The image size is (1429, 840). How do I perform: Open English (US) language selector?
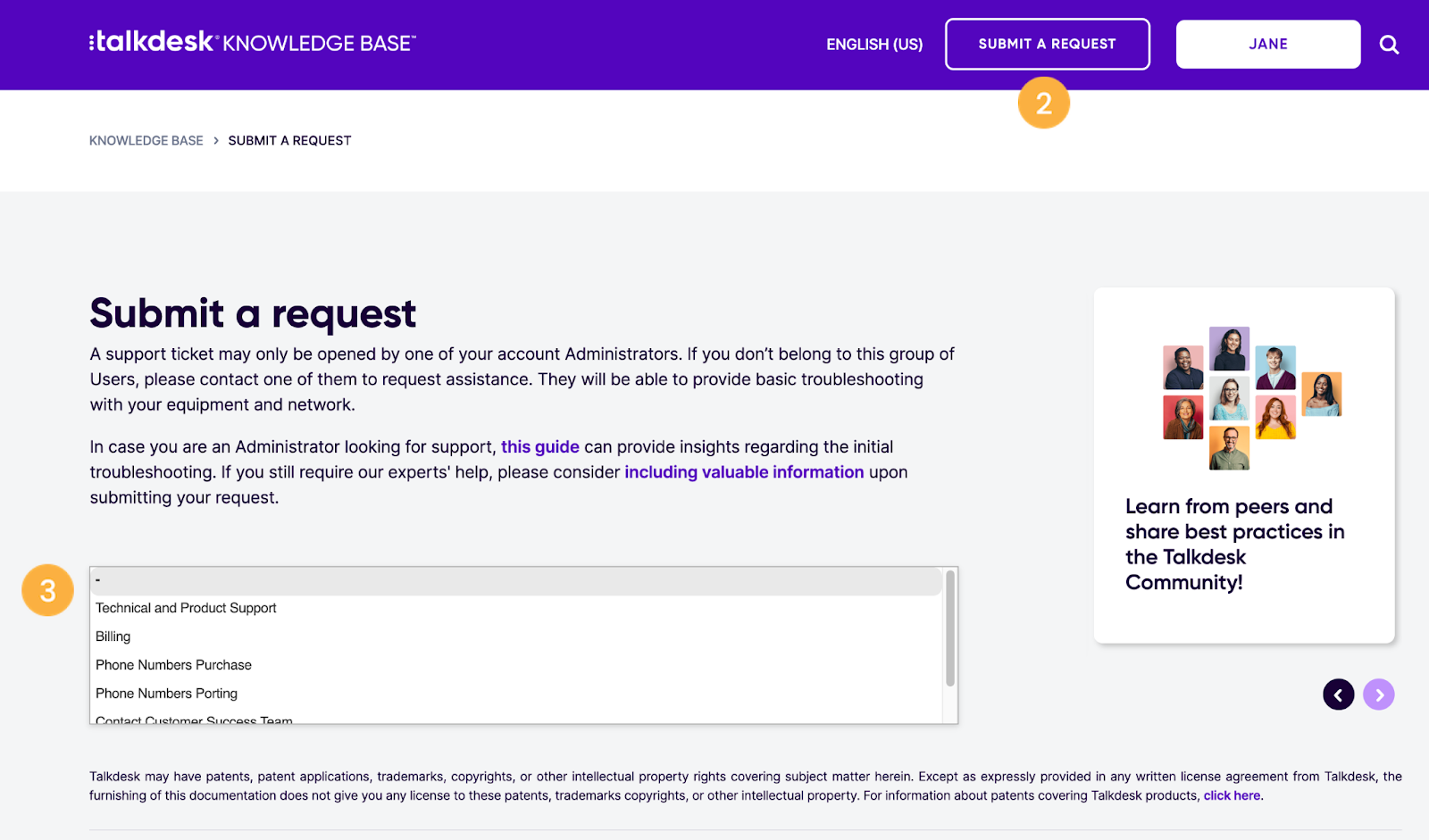click(874, 45)
